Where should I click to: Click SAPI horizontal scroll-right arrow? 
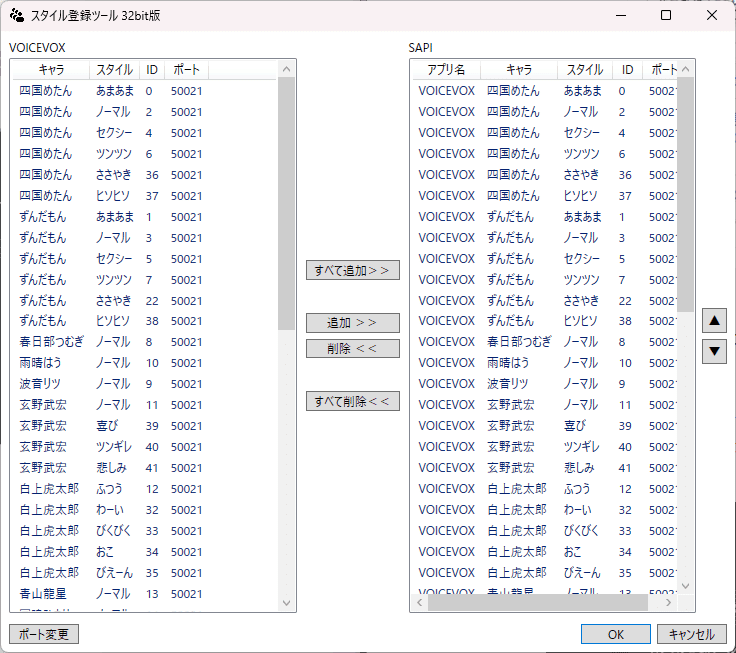point(669,602)
